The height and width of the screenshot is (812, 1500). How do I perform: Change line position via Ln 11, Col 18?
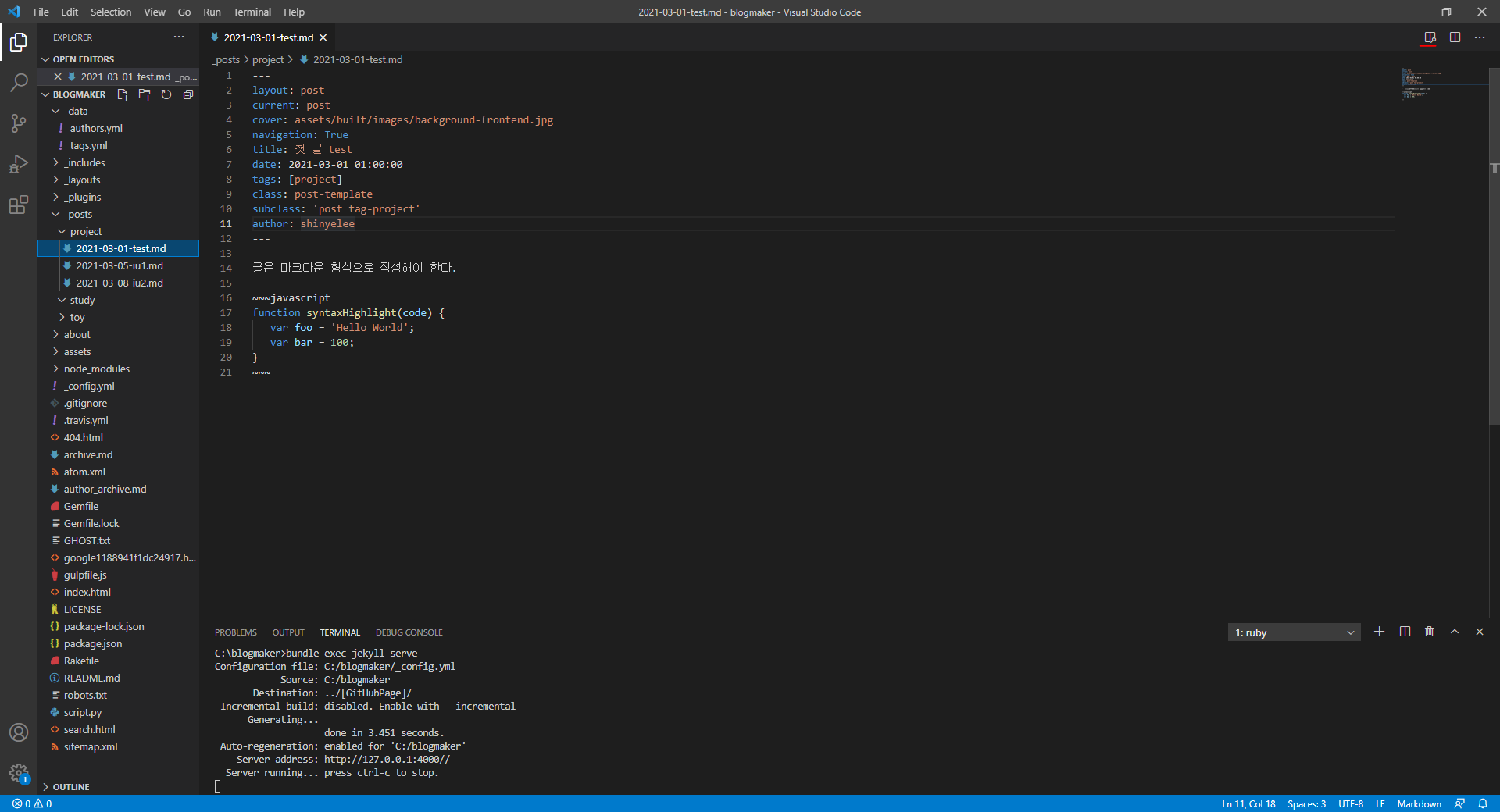coord(1248,803)
